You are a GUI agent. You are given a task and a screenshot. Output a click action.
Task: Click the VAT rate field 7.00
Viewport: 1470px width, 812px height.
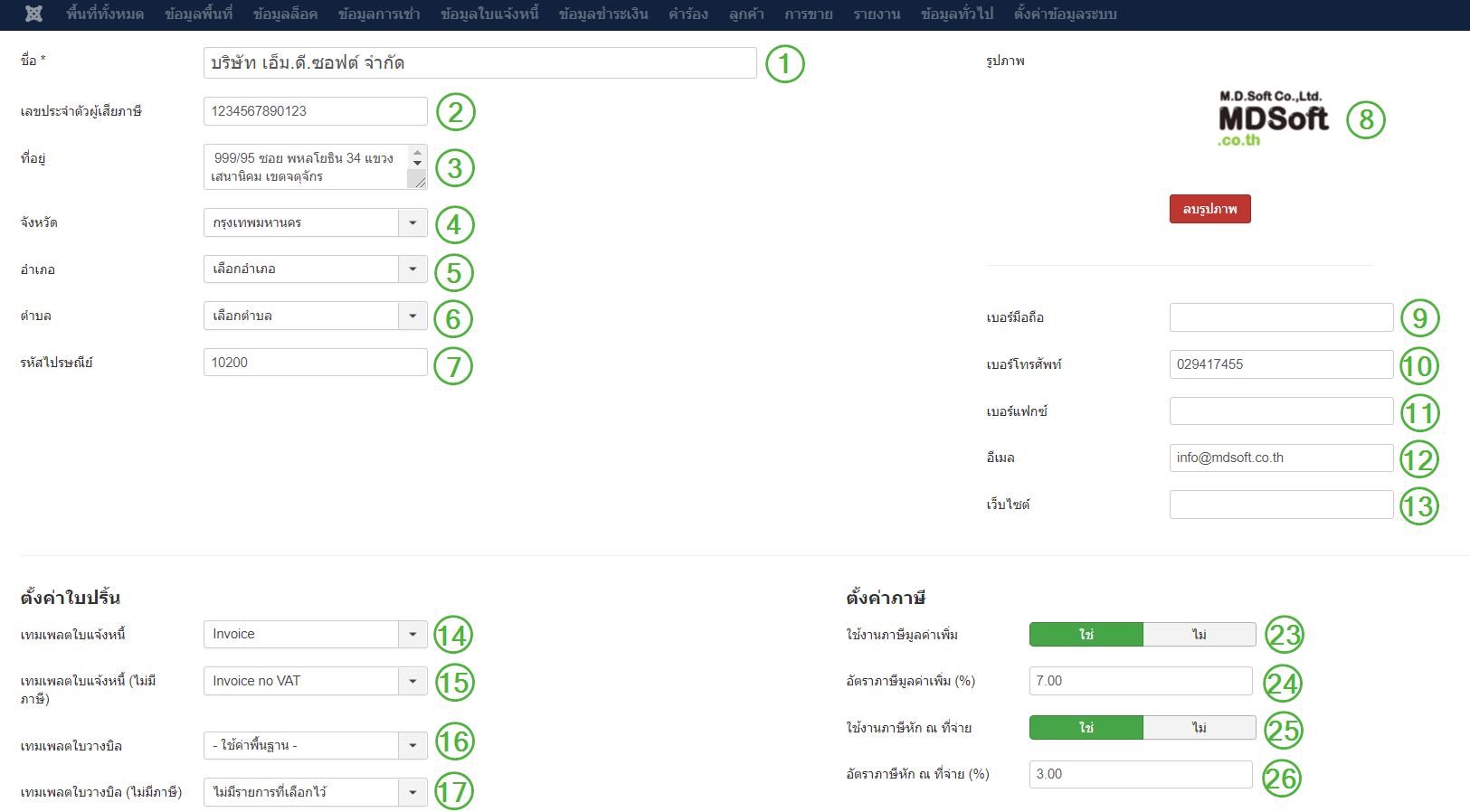tap(1141, 681)
